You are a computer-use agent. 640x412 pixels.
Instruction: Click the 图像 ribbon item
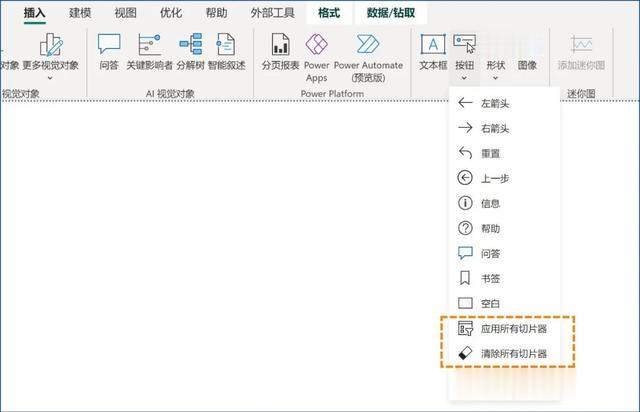[x=527, y=65]
